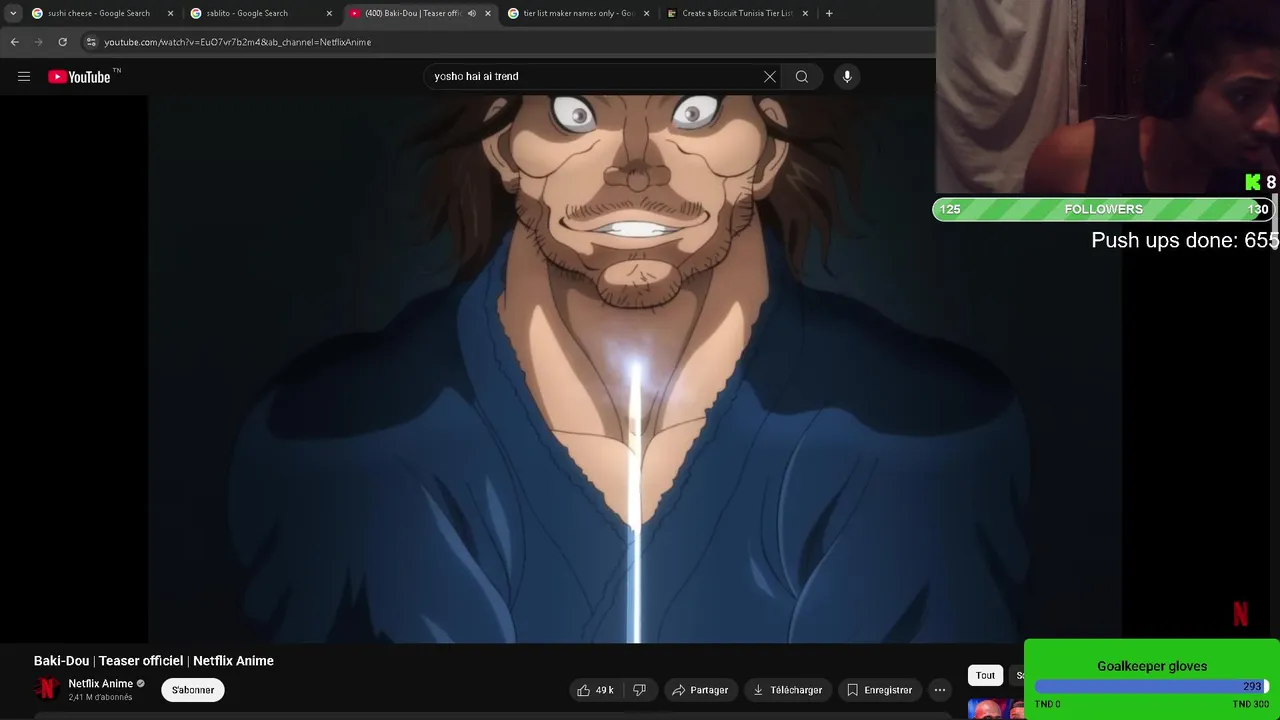Click the Push ups done counter text
Viewport: 1280px width, 720px height.
click(x=1184, y=240)
